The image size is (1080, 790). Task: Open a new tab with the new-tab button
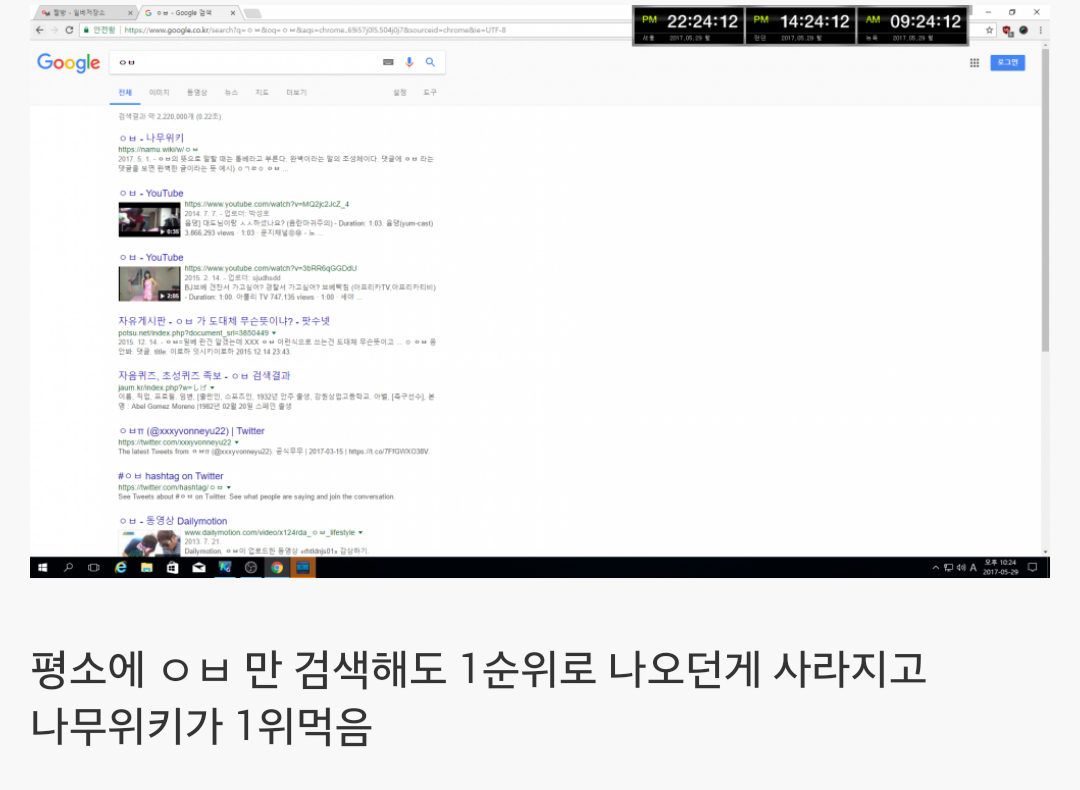[x=252, y=13]
